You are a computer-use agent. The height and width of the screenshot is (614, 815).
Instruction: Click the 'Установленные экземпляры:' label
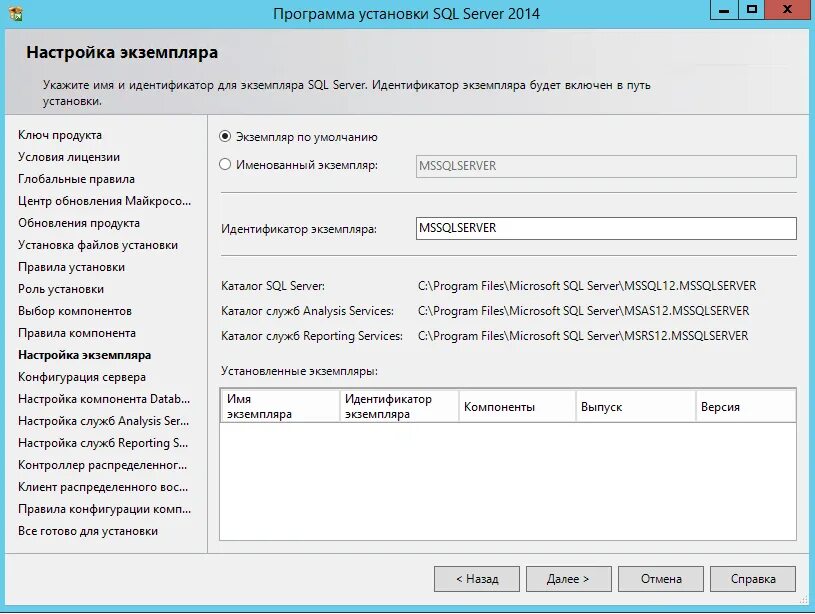coord(299,371)
